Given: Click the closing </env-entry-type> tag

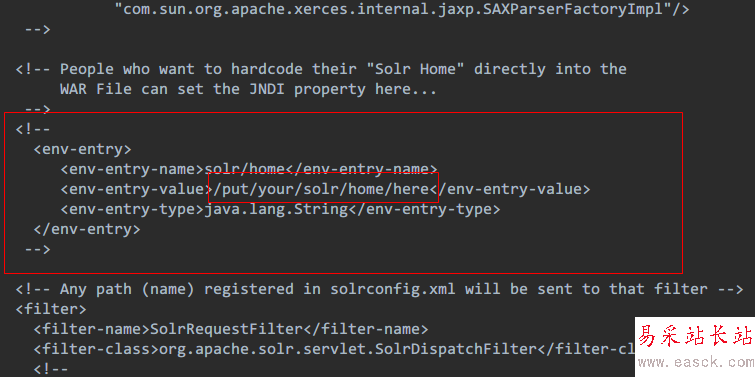Looking at the screenshot, I should coord(424,209).
